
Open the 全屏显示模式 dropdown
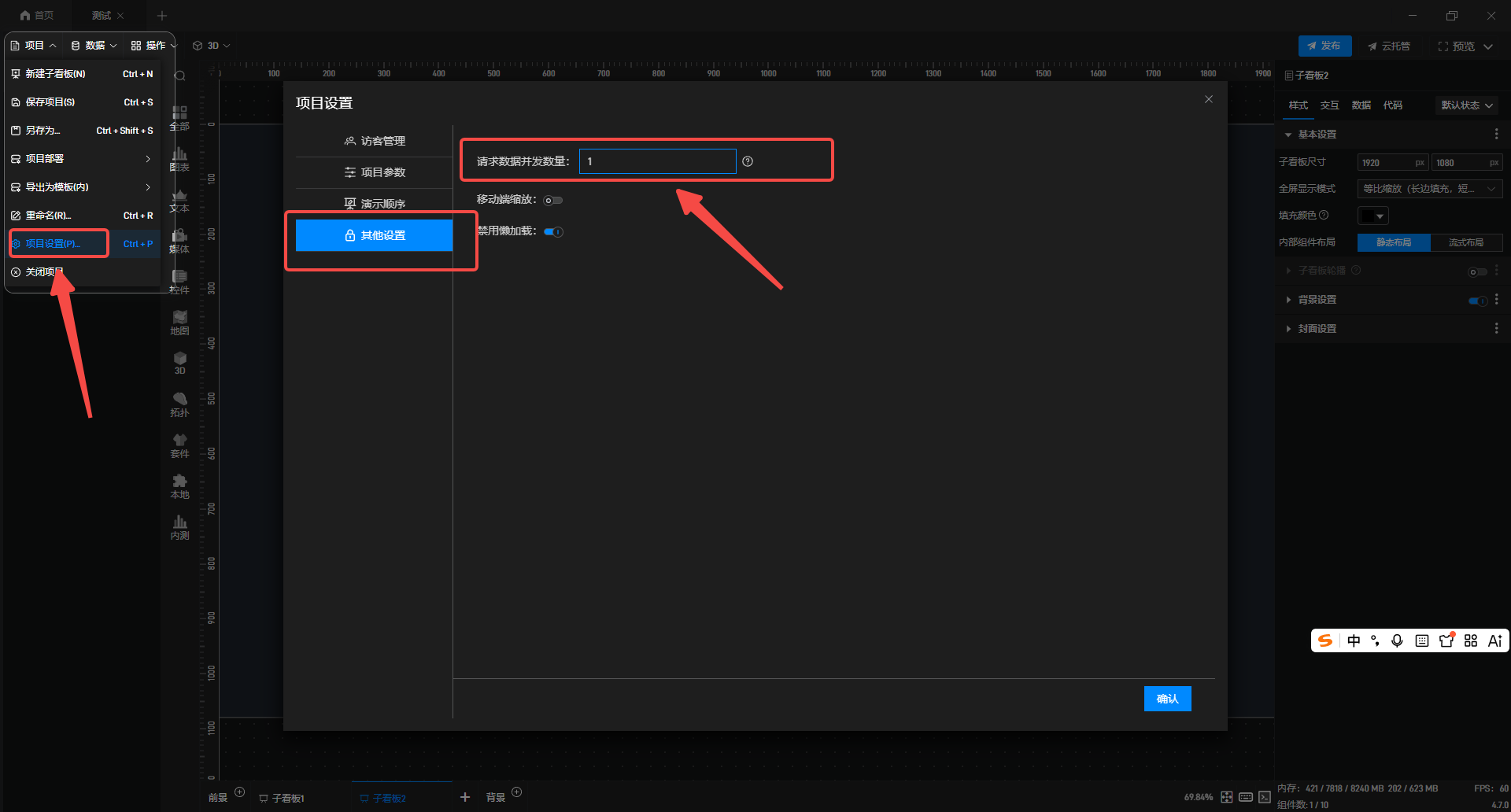tap(1429, 189)
